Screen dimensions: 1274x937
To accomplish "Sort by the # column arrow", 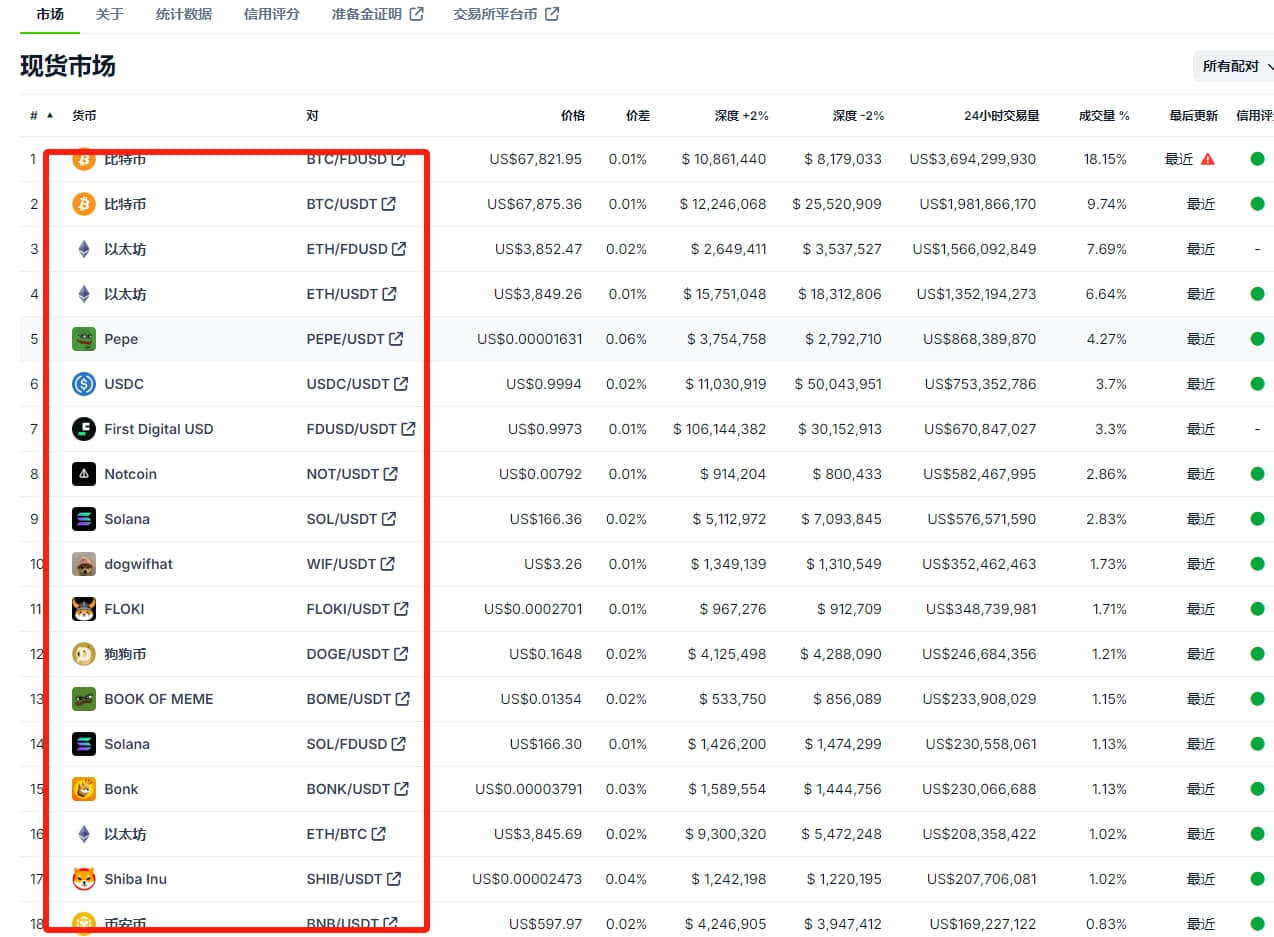I will pyautogui.click(x=51, y=116).
